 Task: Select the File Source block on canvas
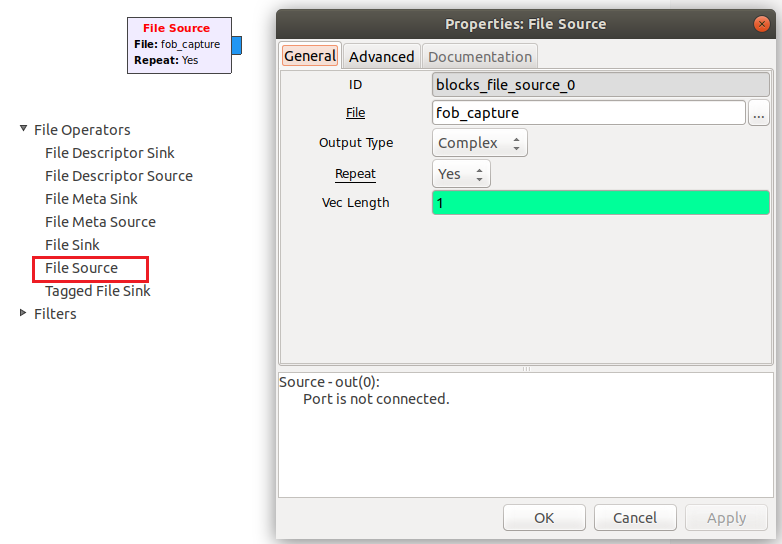[x=180, y=45]
